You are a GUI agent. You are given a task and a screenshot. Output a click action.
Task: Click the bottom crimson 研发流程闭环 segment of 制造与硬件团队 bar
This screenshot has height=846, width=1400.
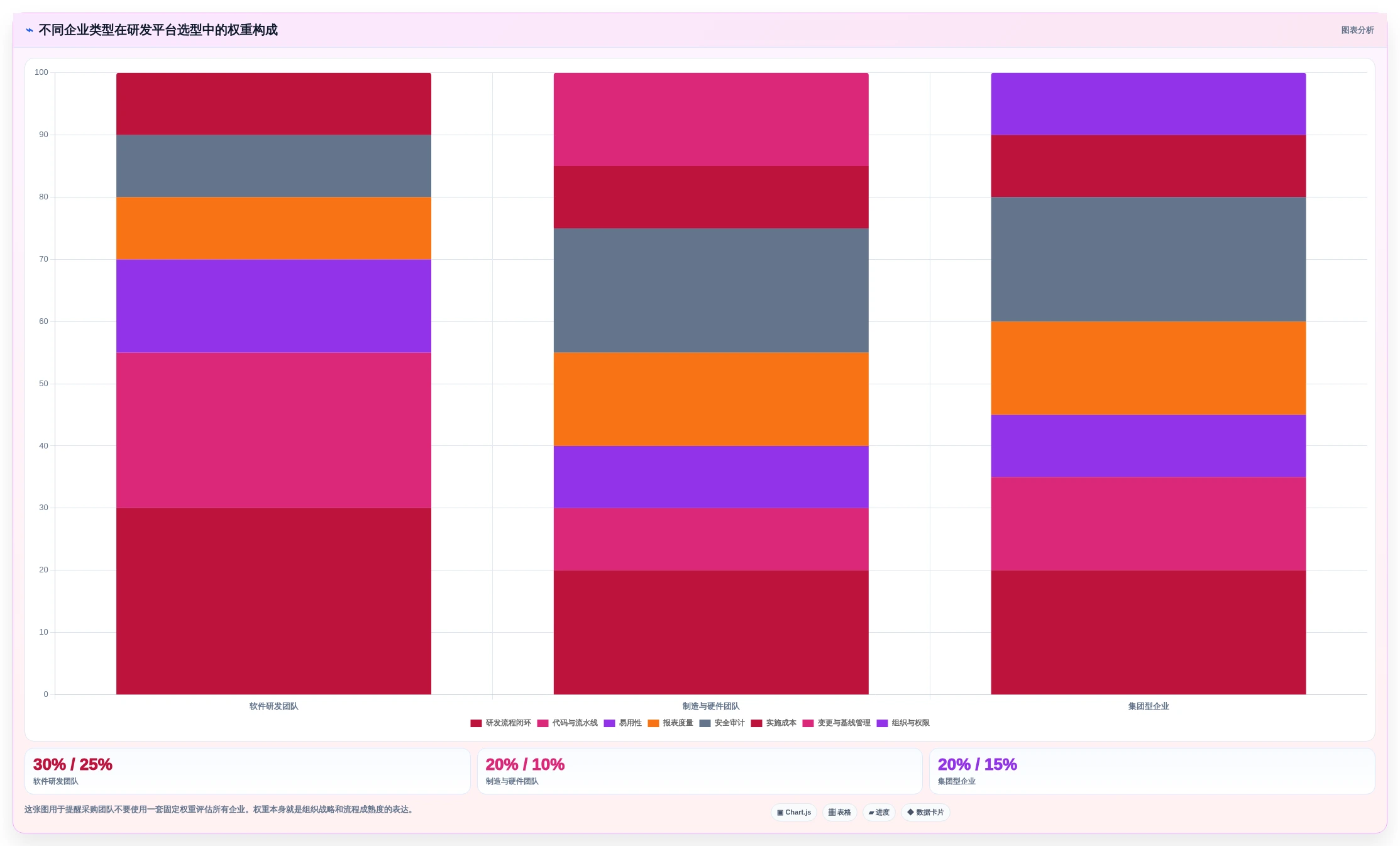pyautogui.click(x=711, y=632)
